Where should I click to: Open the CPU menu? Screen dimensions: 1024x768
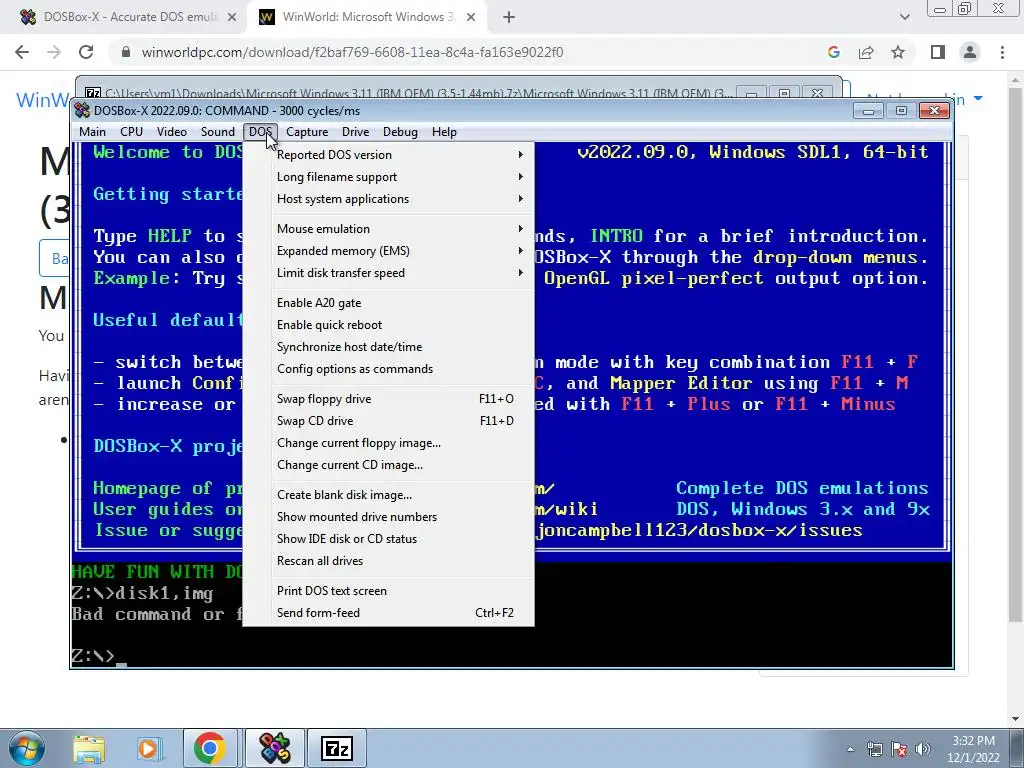[131, 132]
